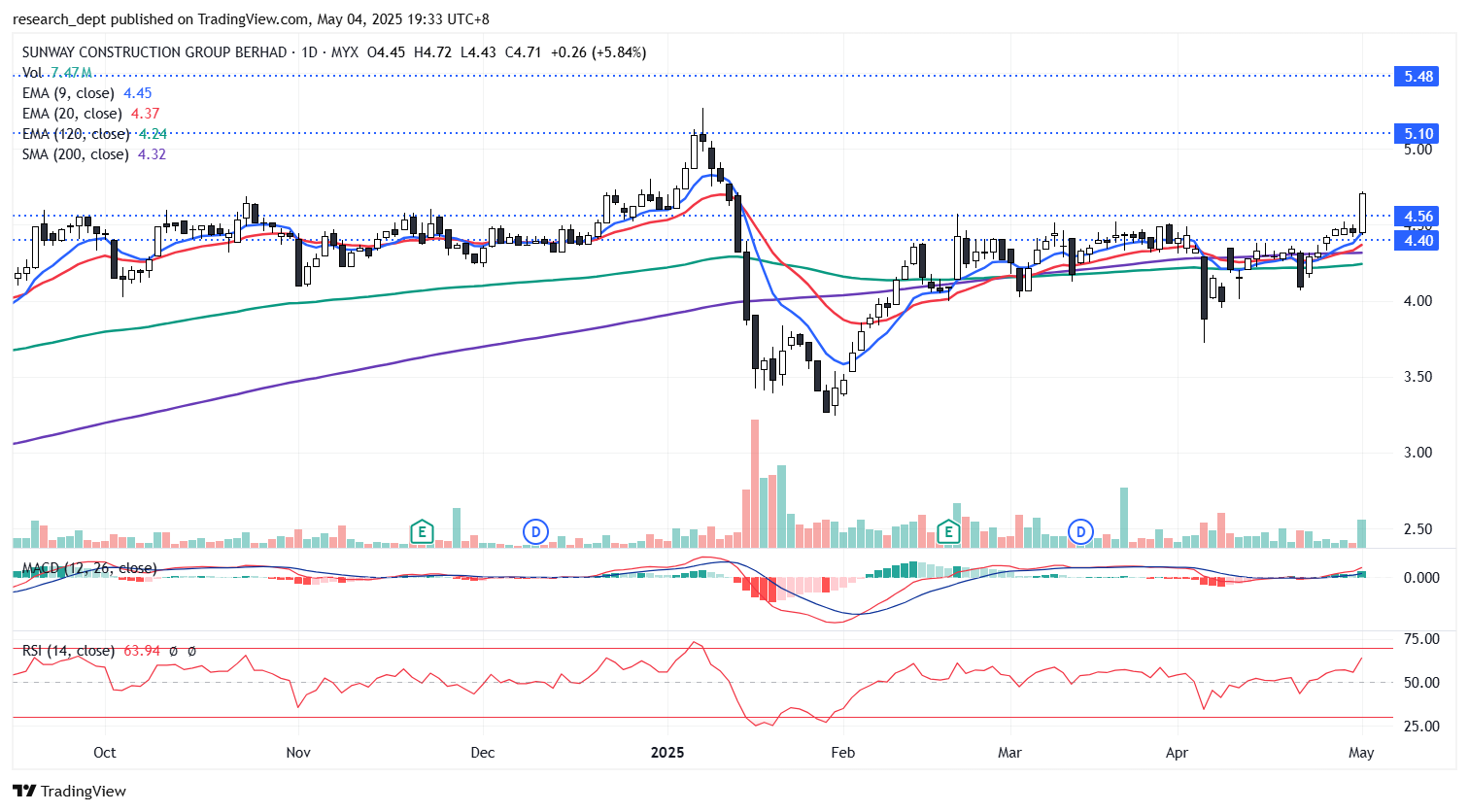Click the 2025 label on time axis
Image resolution: width=1469 pixels, height=812 pixels.
click(x=667, y=753)
